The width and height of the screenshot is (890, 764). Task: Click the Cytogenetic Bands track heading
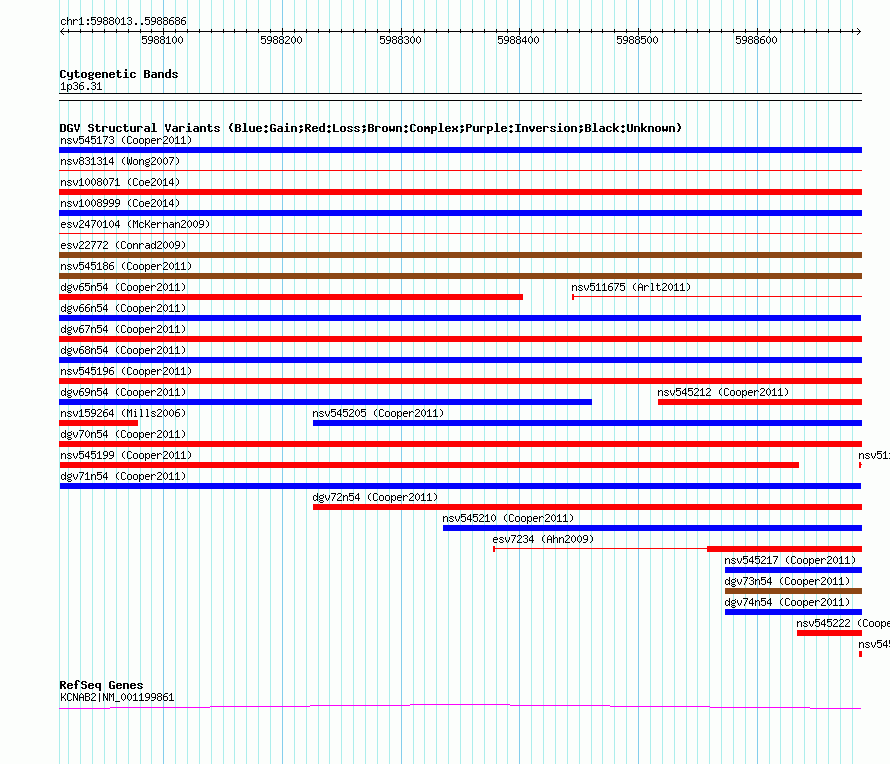[119, 74]
